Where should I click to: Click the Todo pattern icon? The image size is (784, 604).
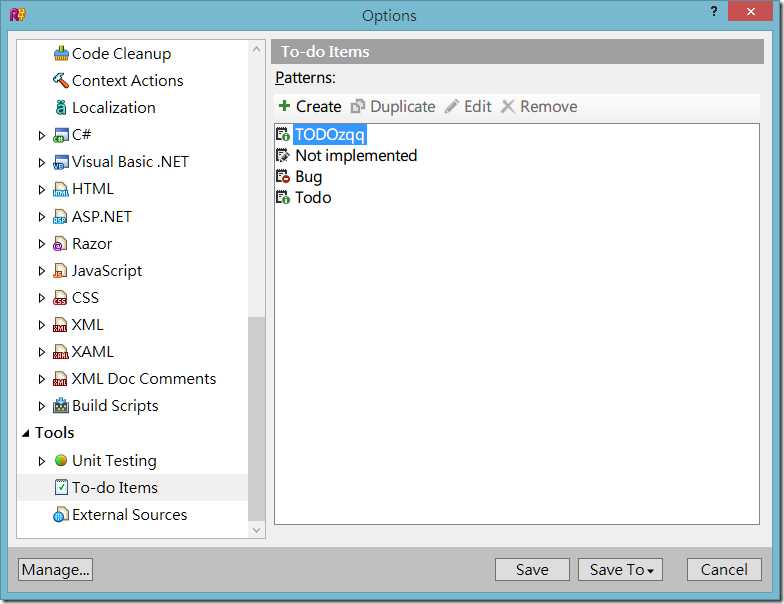click(x=282, y=198)
